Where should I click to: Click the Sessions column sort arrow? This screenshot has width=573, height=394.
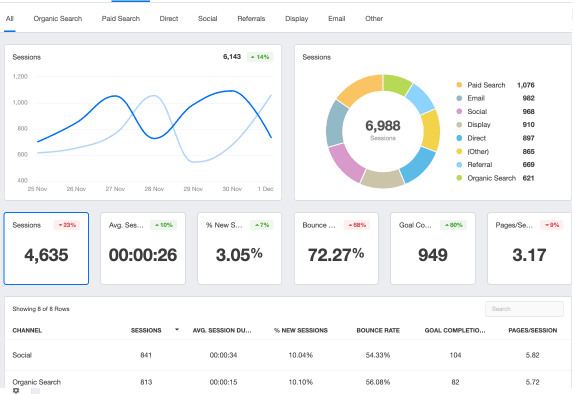(177, 330)
